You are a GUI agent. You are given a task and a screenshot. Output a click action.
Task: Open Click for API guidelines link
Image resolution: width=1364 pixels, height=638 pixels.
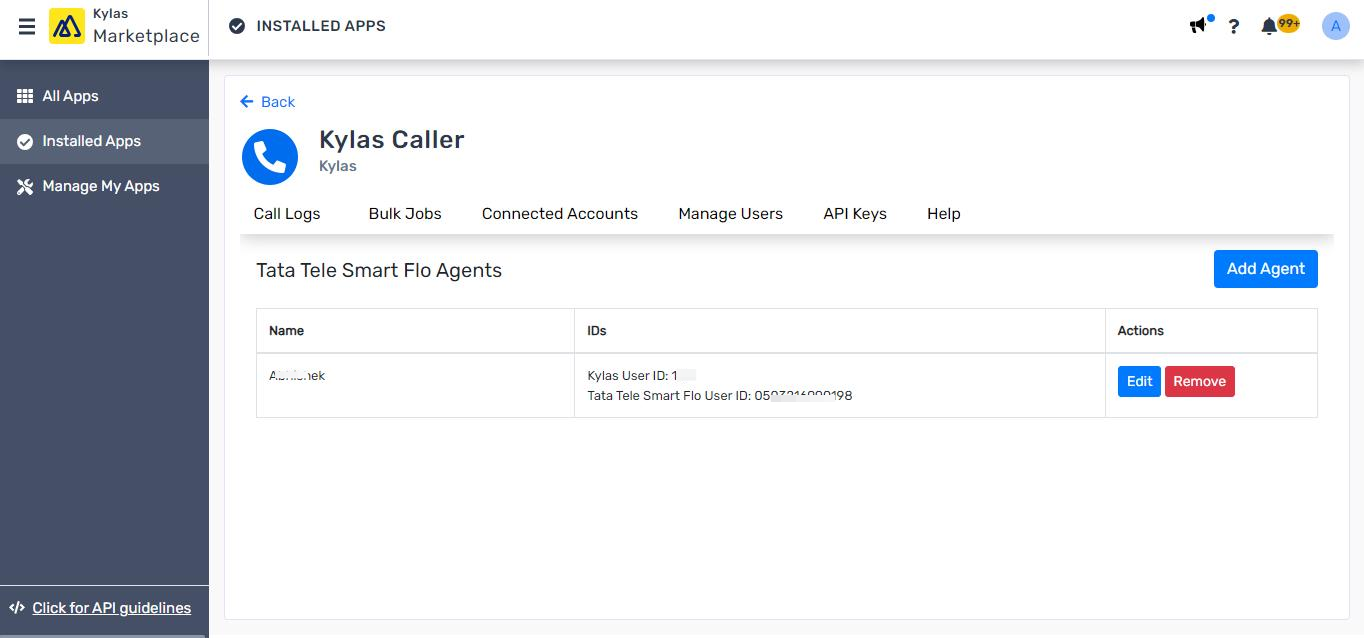[x=111, y=608]
